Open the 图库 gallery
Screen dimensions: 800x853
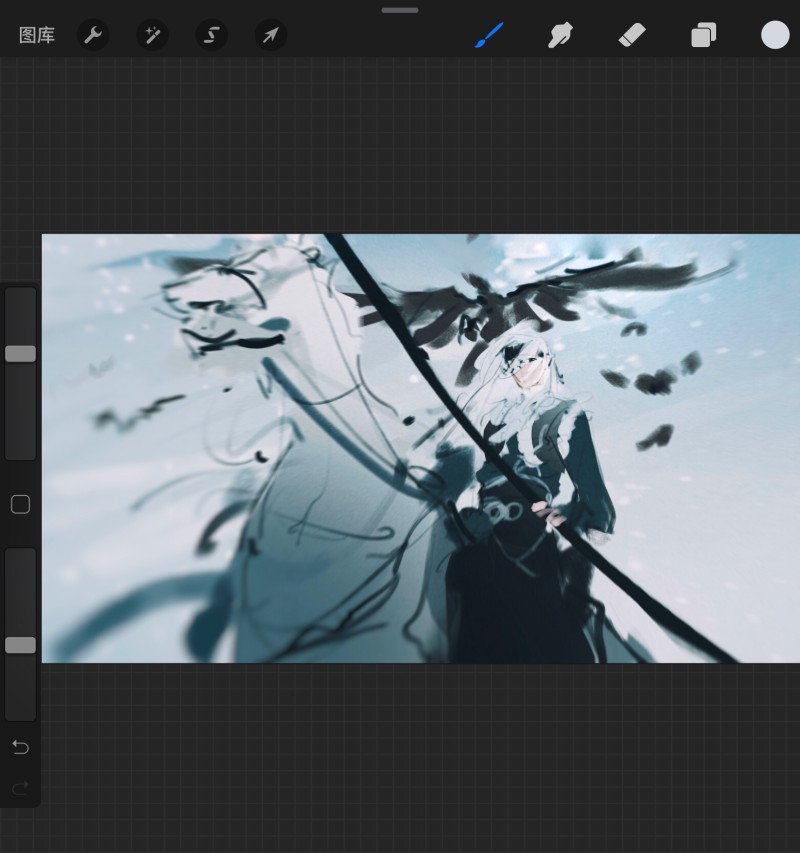coord(37,35)
